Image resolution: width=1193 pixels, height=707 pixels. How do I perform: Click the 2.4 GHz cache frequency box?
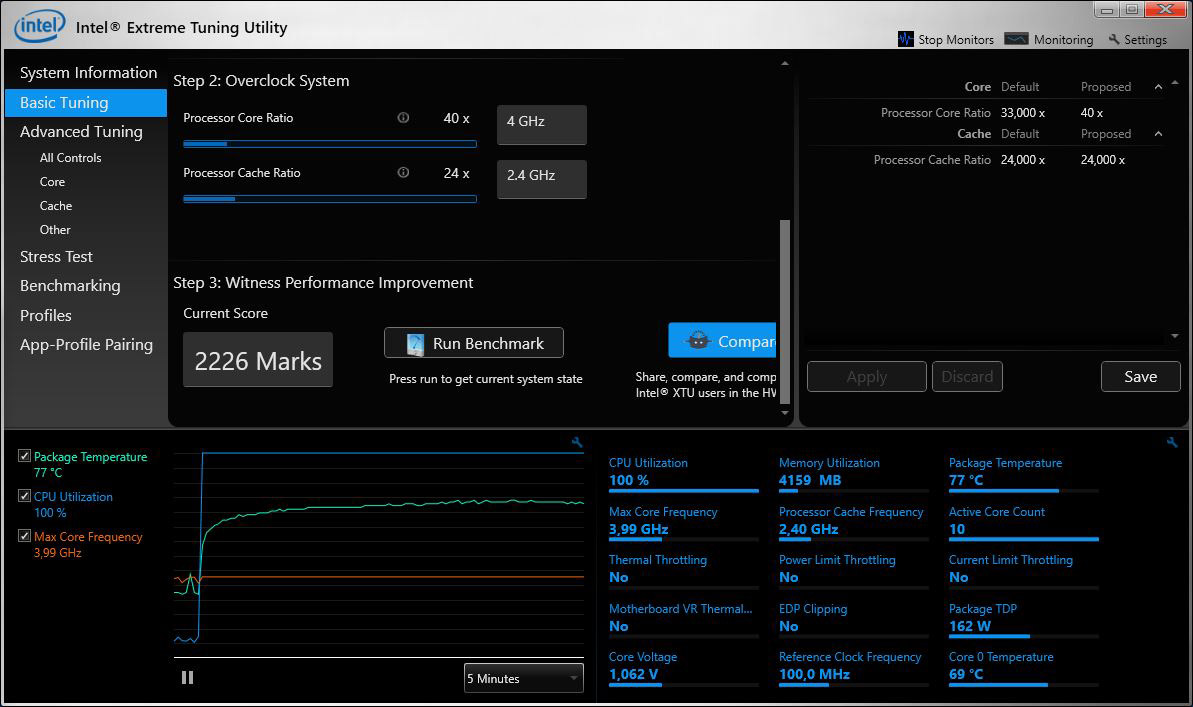pyautogui.click(x=542, y=179)
